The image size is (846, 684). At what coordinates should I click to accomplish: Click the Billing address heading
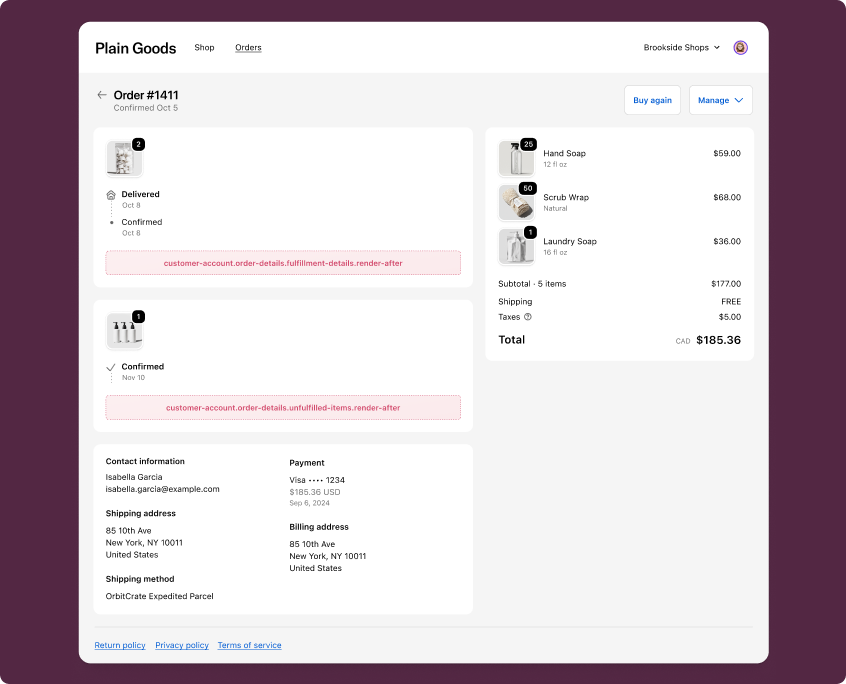coord(319,526)
